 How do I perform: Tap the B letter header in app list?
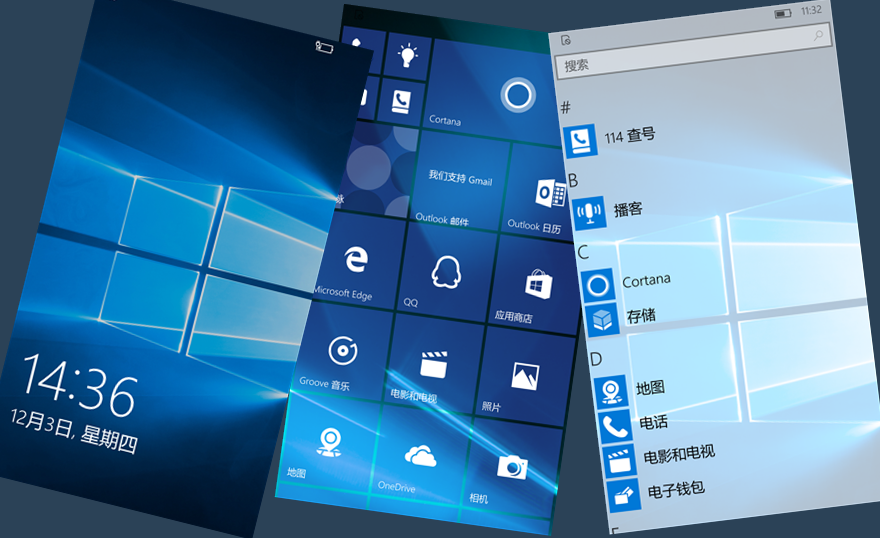(573, 181)
